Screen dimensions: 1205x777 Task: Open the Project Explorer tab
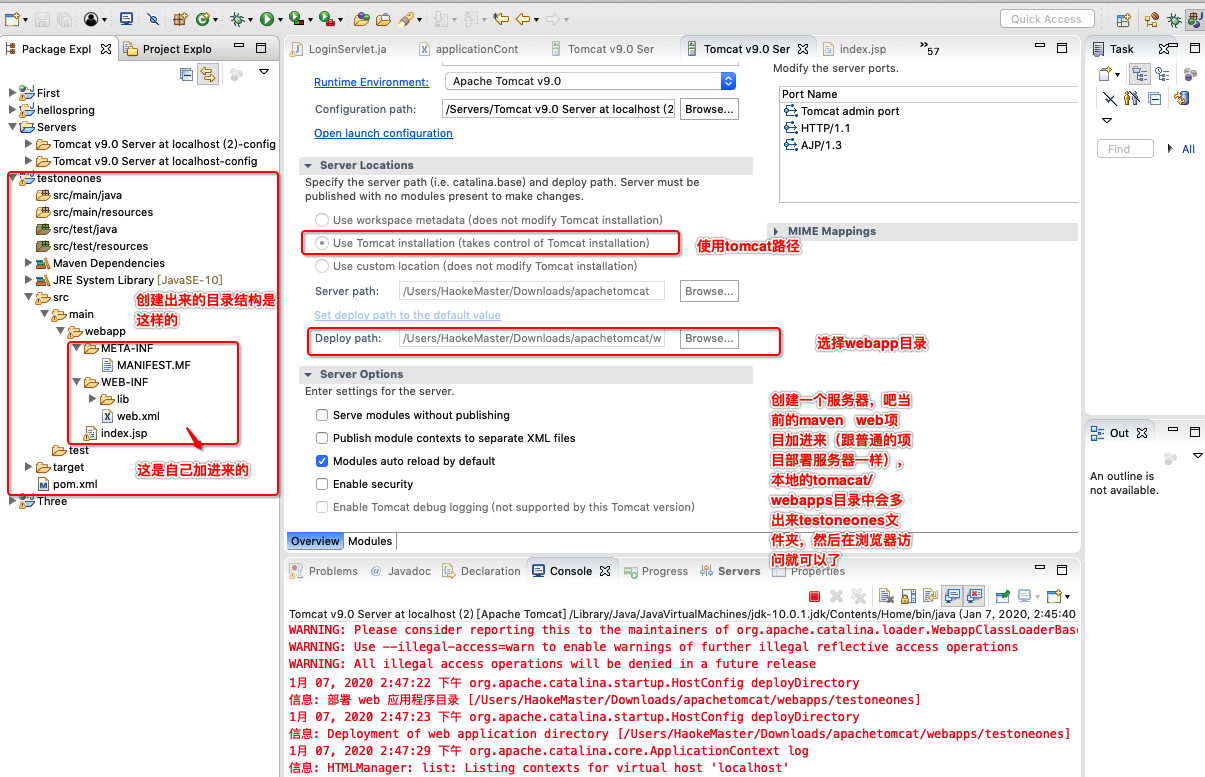point(167,49)
